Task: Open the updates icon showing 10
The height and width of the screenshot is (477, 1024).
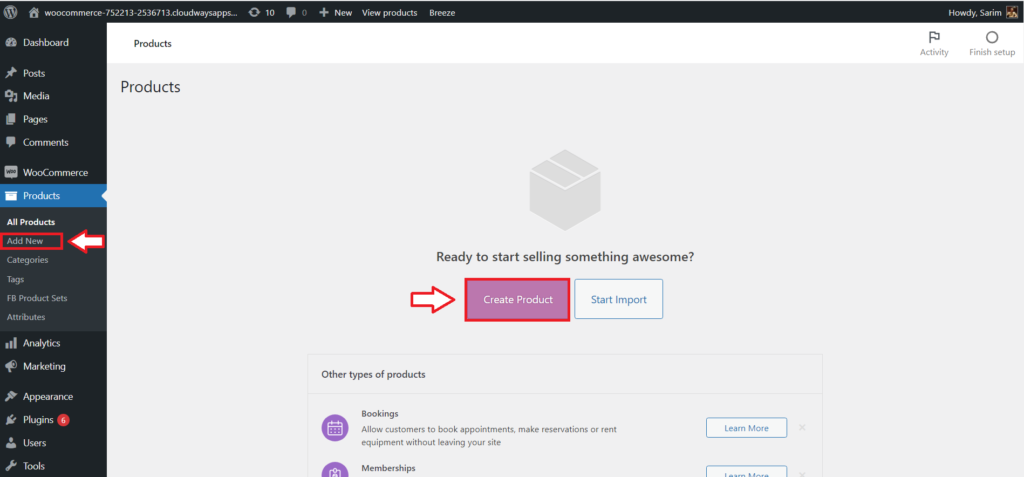Action: pyautogui.click(x=255, y=12)
